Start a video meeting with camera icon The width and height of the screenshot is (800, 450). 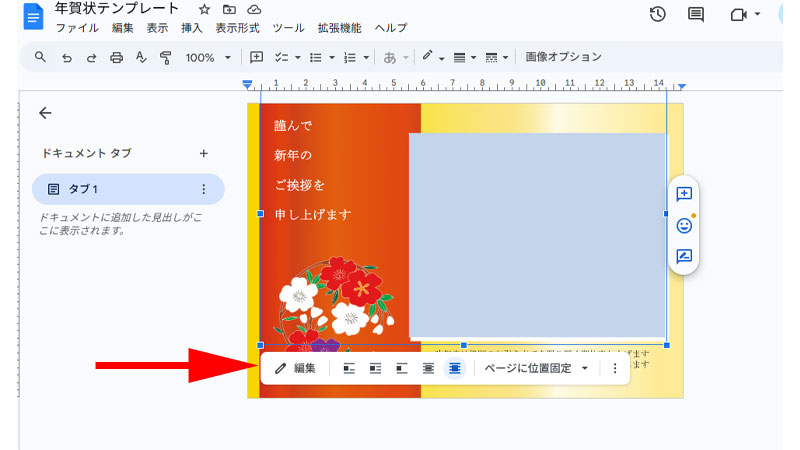738,14
